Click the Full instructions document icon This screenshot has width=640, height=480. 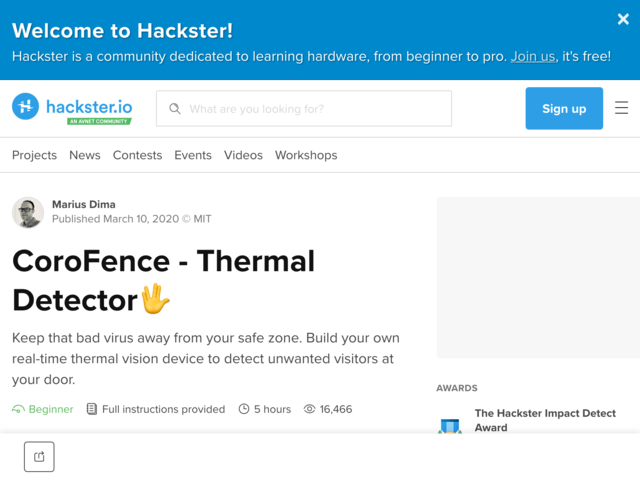coord(92,409)
